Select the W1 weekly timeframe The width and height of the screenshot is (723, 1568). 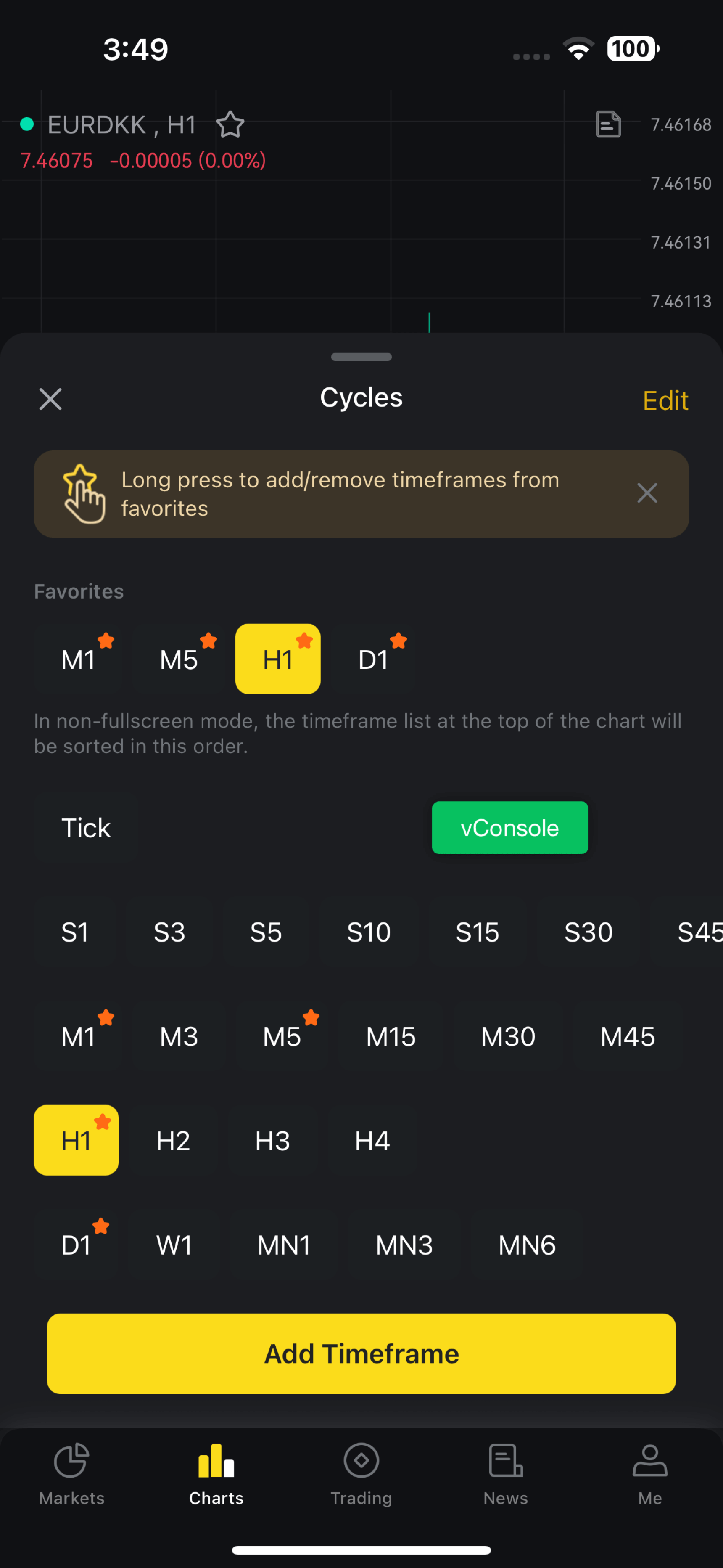tap(175, 1245)
